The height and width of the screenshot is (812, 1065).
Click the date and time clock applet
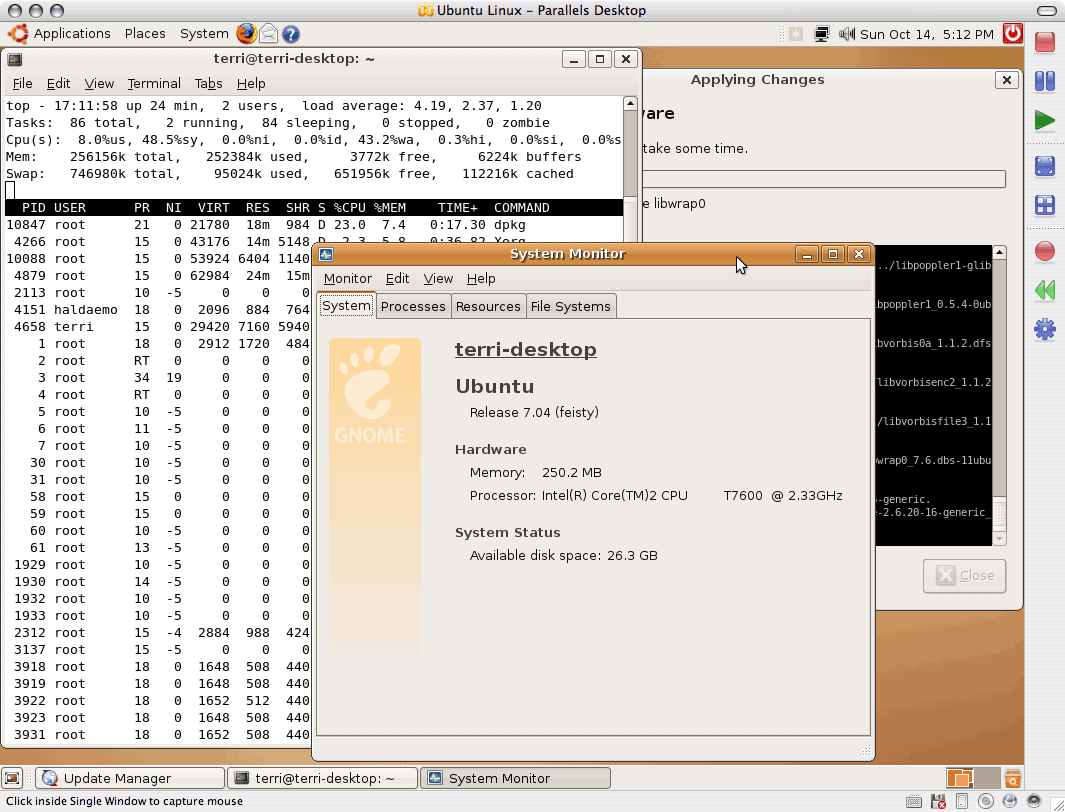(x=926, y=34)
